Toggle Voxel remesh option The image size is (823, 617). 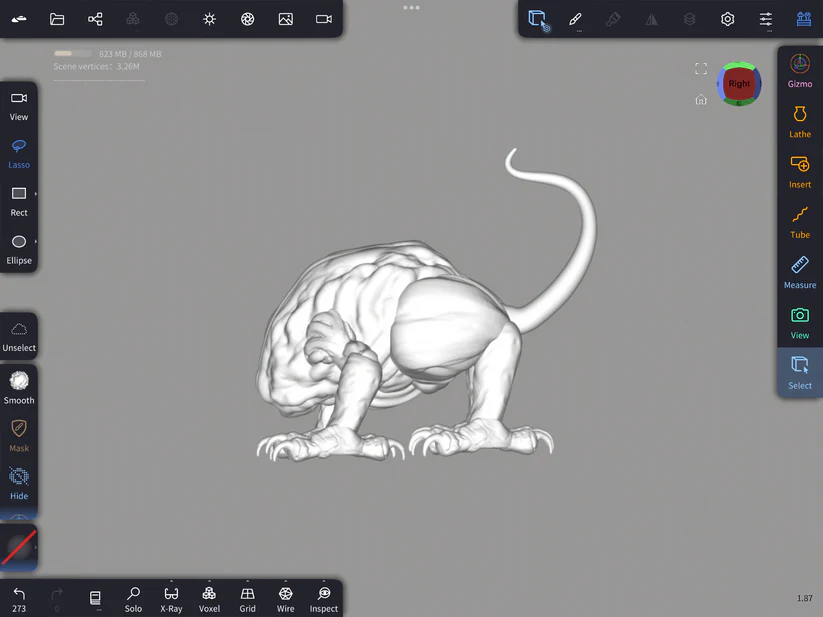pyautogui.click(x=209, y=600)
